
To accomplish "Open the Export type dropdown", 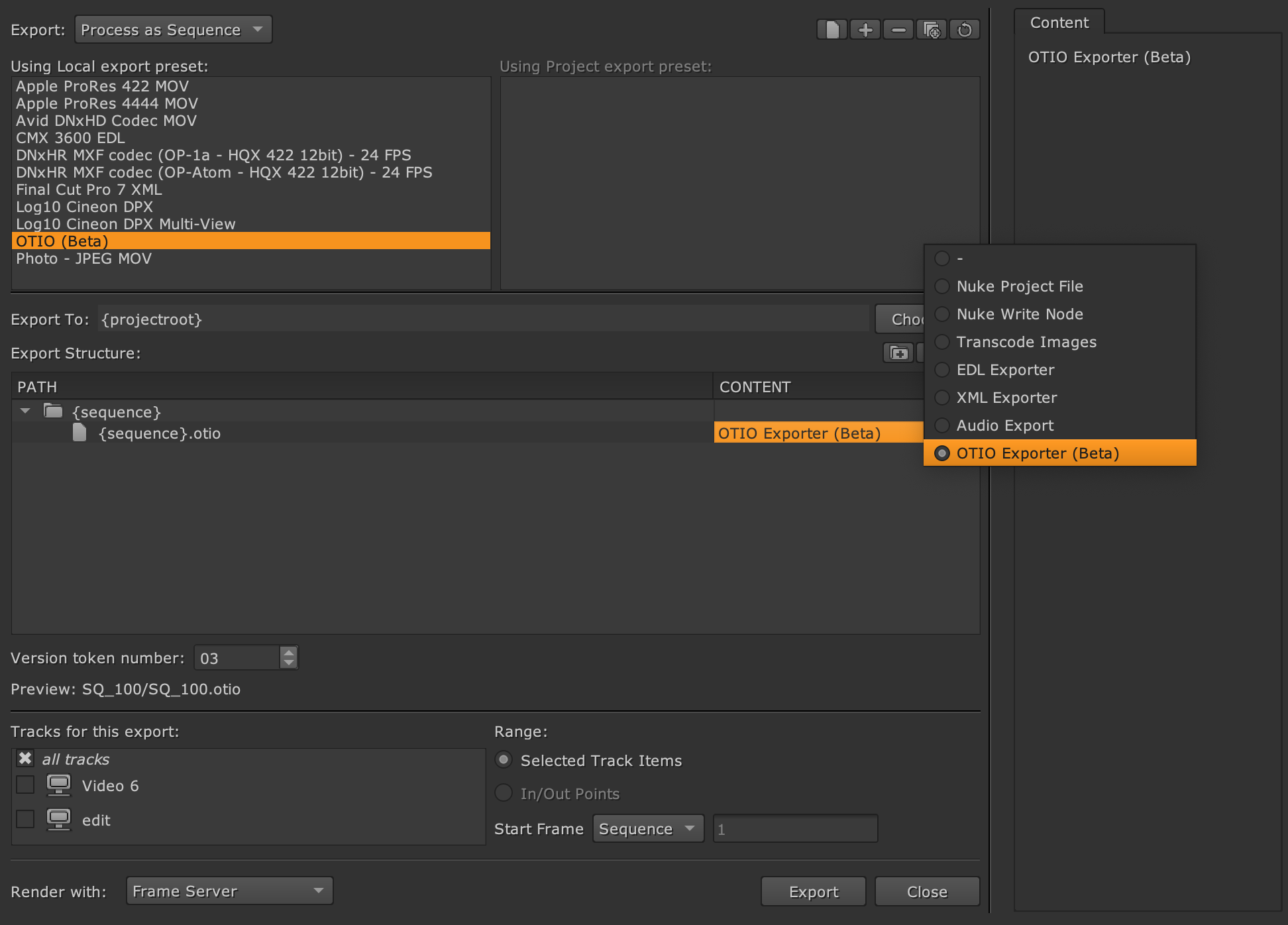I will pos(173,30).
